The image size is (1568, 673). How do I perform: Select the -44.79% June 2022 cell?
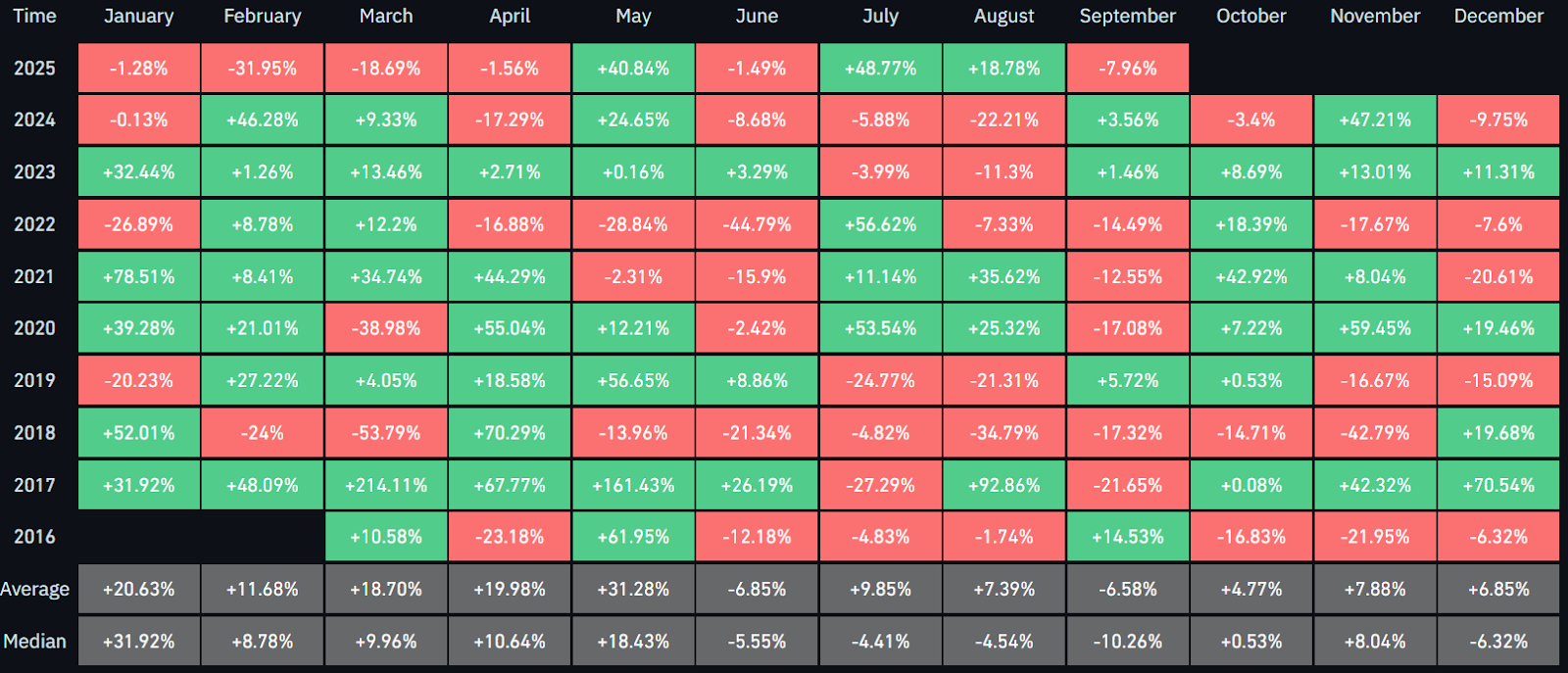[757, 224]
